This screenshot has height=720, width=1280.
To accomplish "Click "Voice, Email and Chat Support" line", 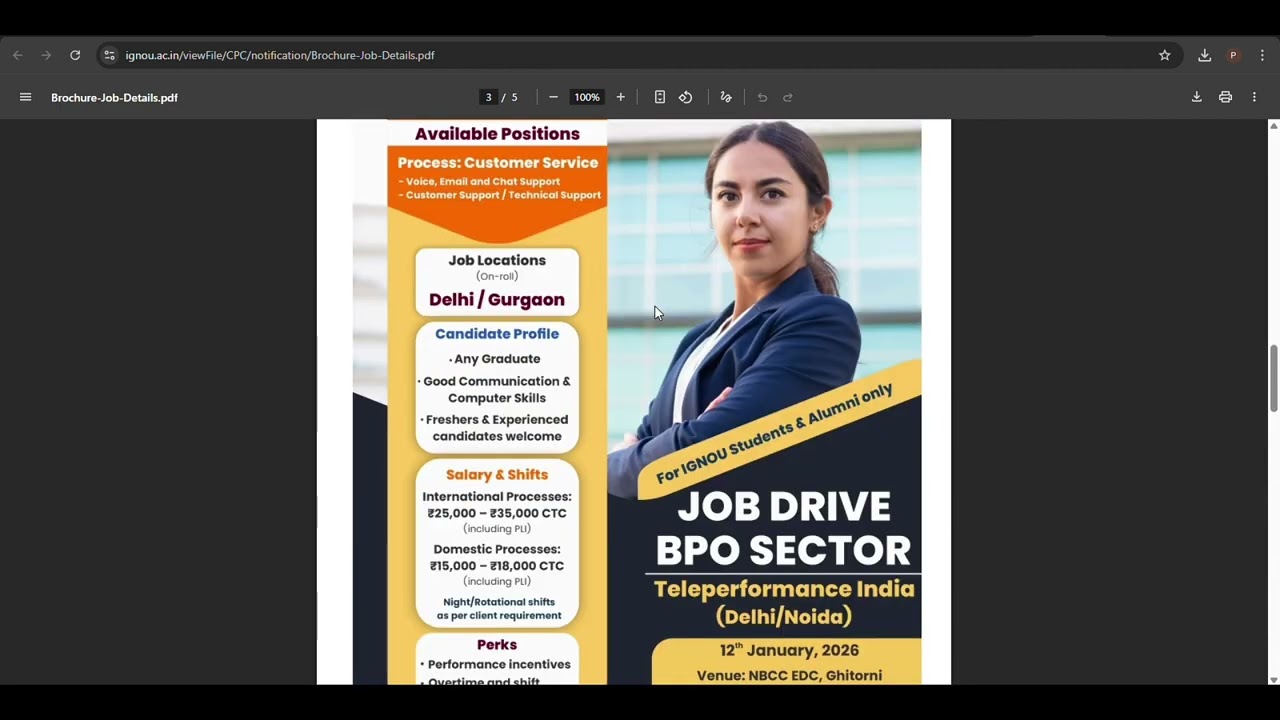I will point(481,182).
